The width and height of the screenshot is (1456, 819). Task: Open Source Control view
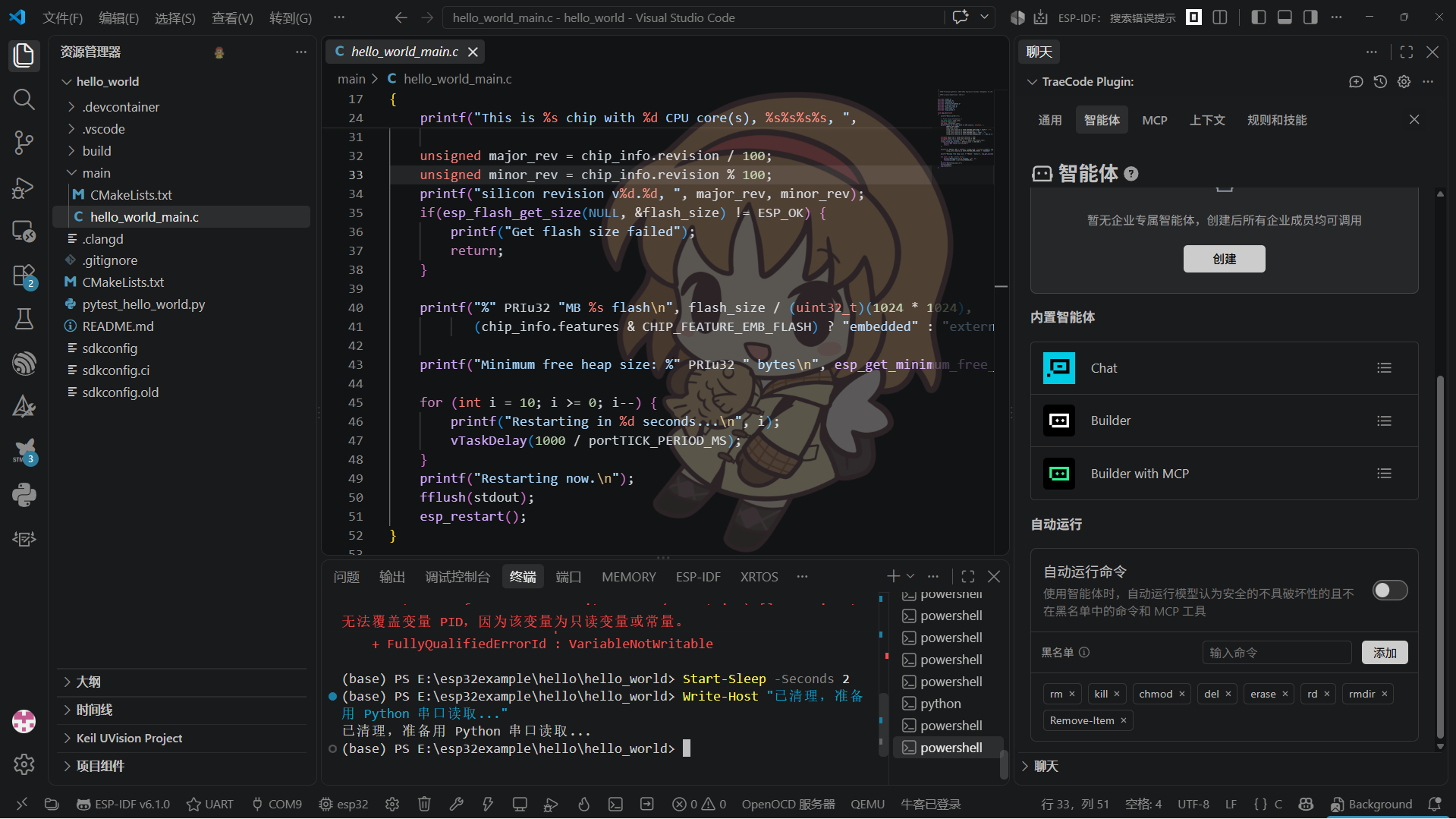pyautogui.click(x=24, y=143)
